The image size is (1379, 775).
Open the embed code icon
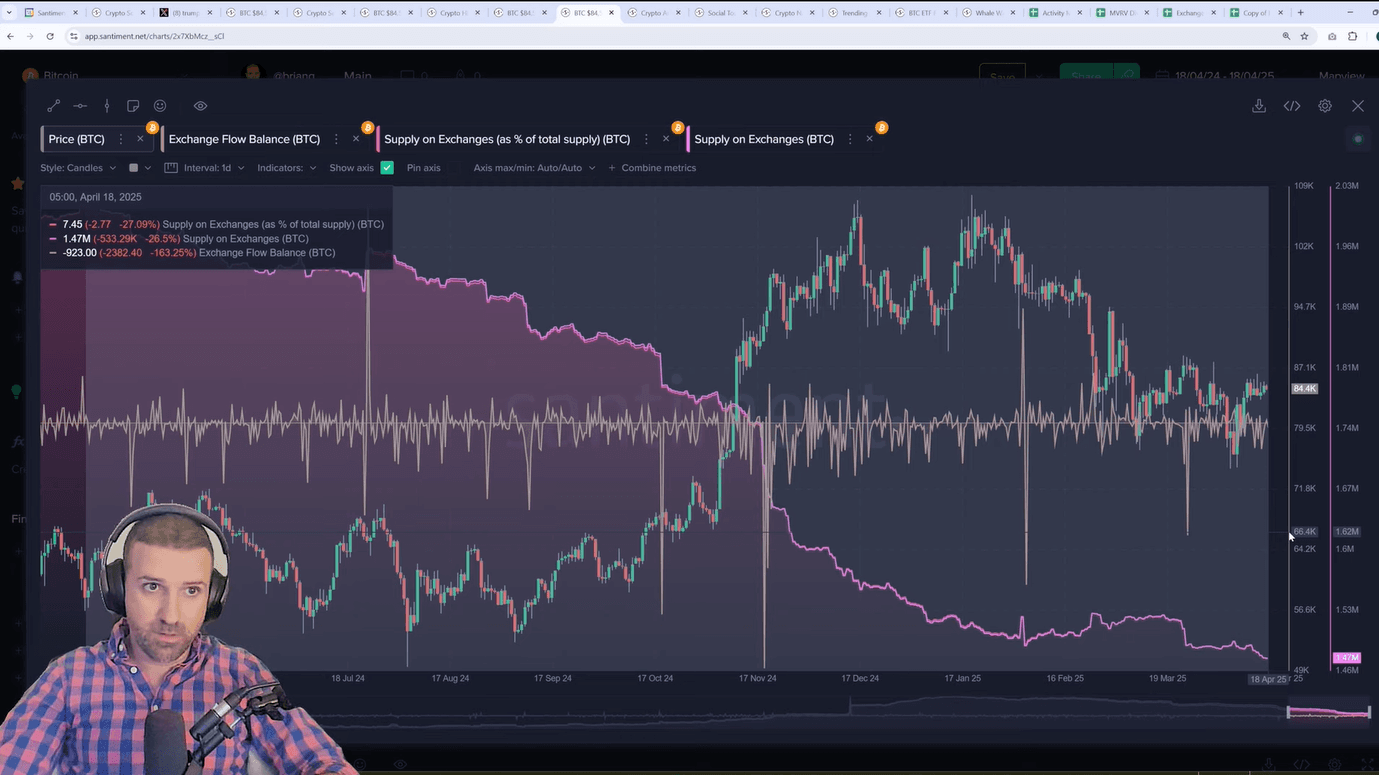pos(1292,106)
